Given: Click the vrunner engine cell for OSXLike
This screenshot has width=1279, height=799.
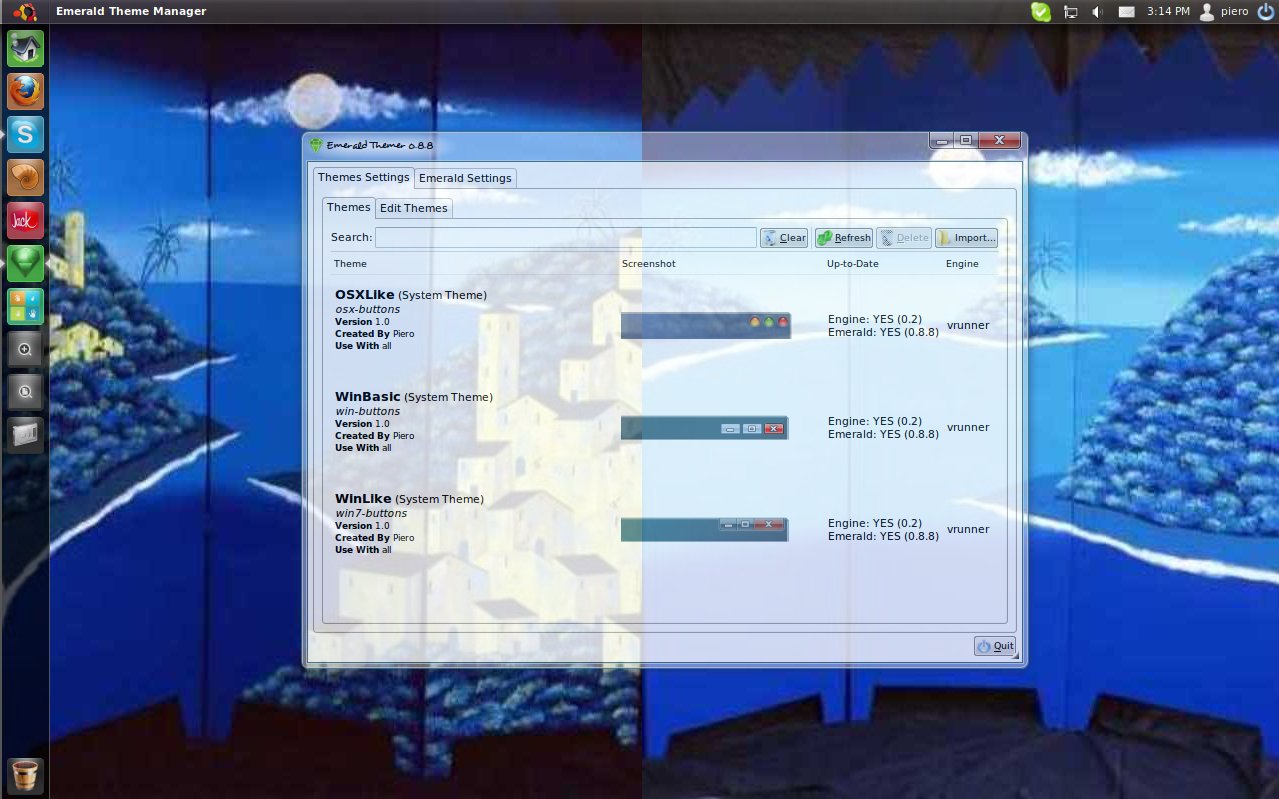Looking at the screenshot, I should pyautogui.click(x=968, y=325).
